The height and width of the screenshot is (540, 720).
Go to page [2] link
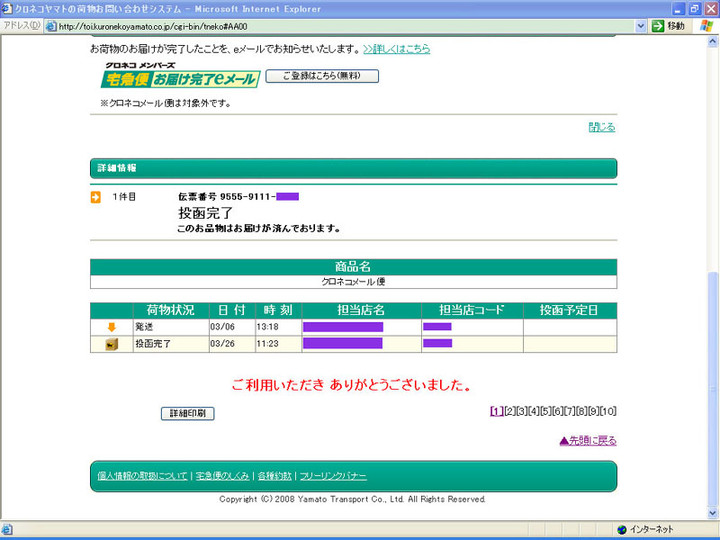(x=510, y=411)
